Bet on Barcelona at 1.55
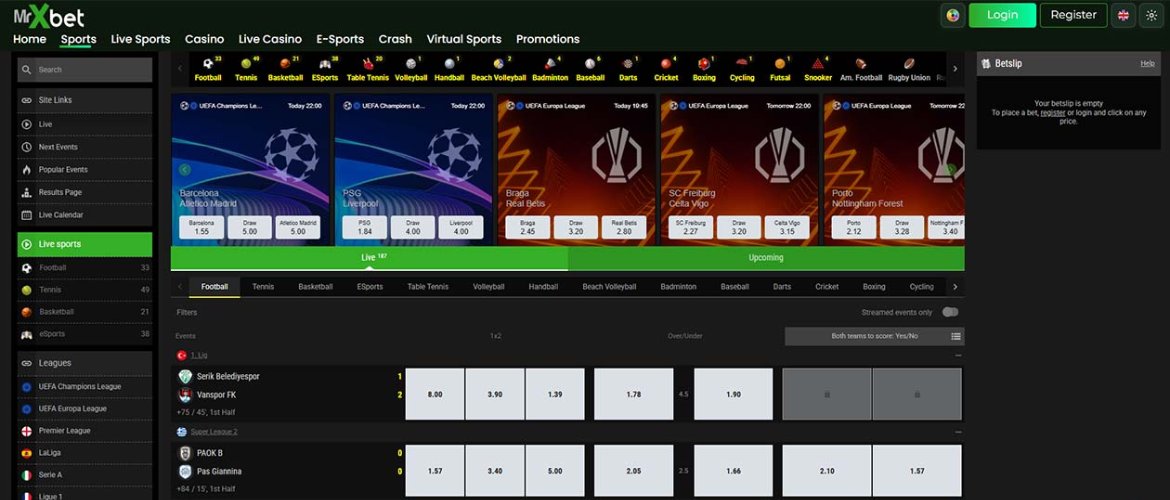This screenshot has height=500, width=1170. 201,228
